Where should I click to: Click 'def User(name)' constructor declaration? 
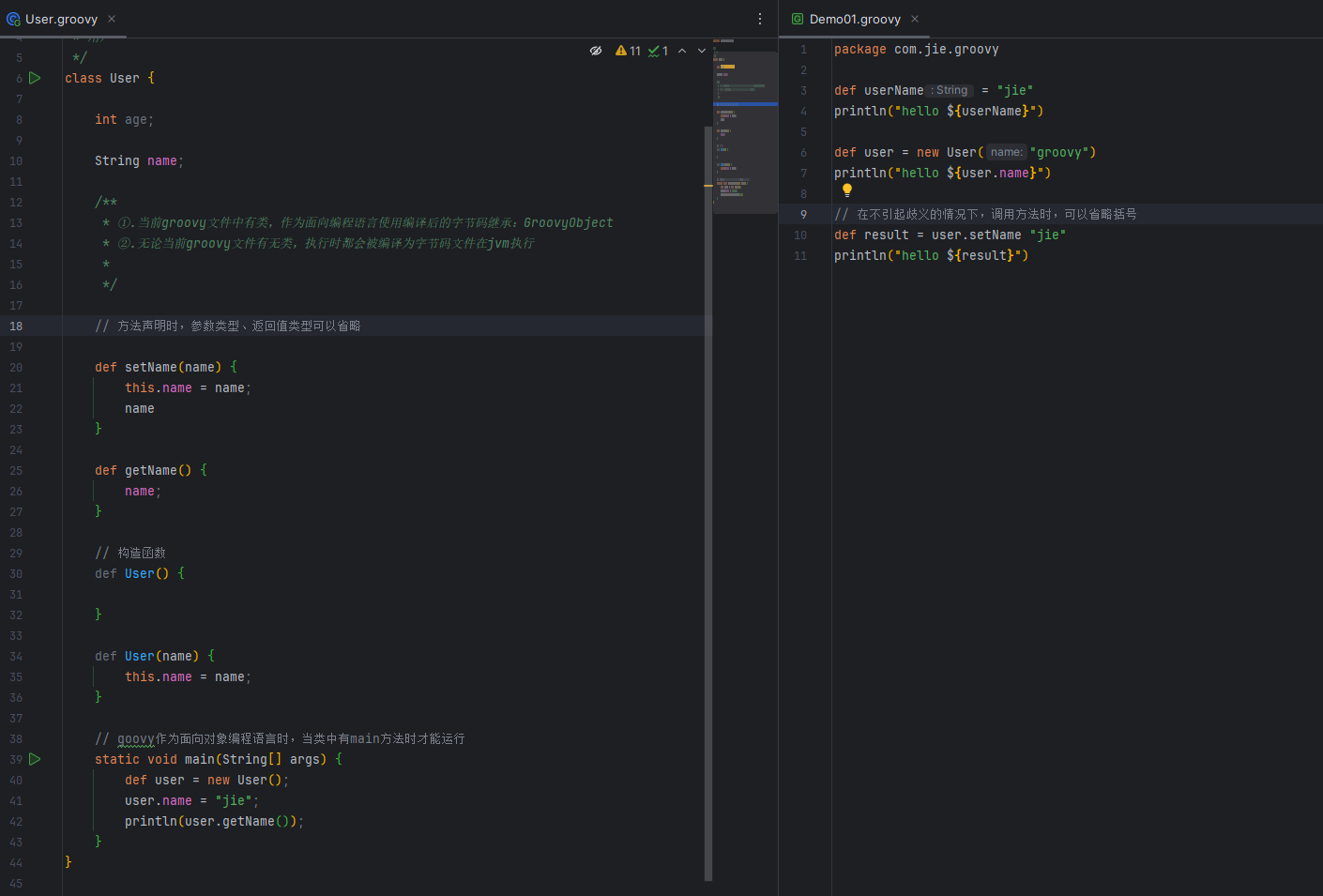click(146, 656)
